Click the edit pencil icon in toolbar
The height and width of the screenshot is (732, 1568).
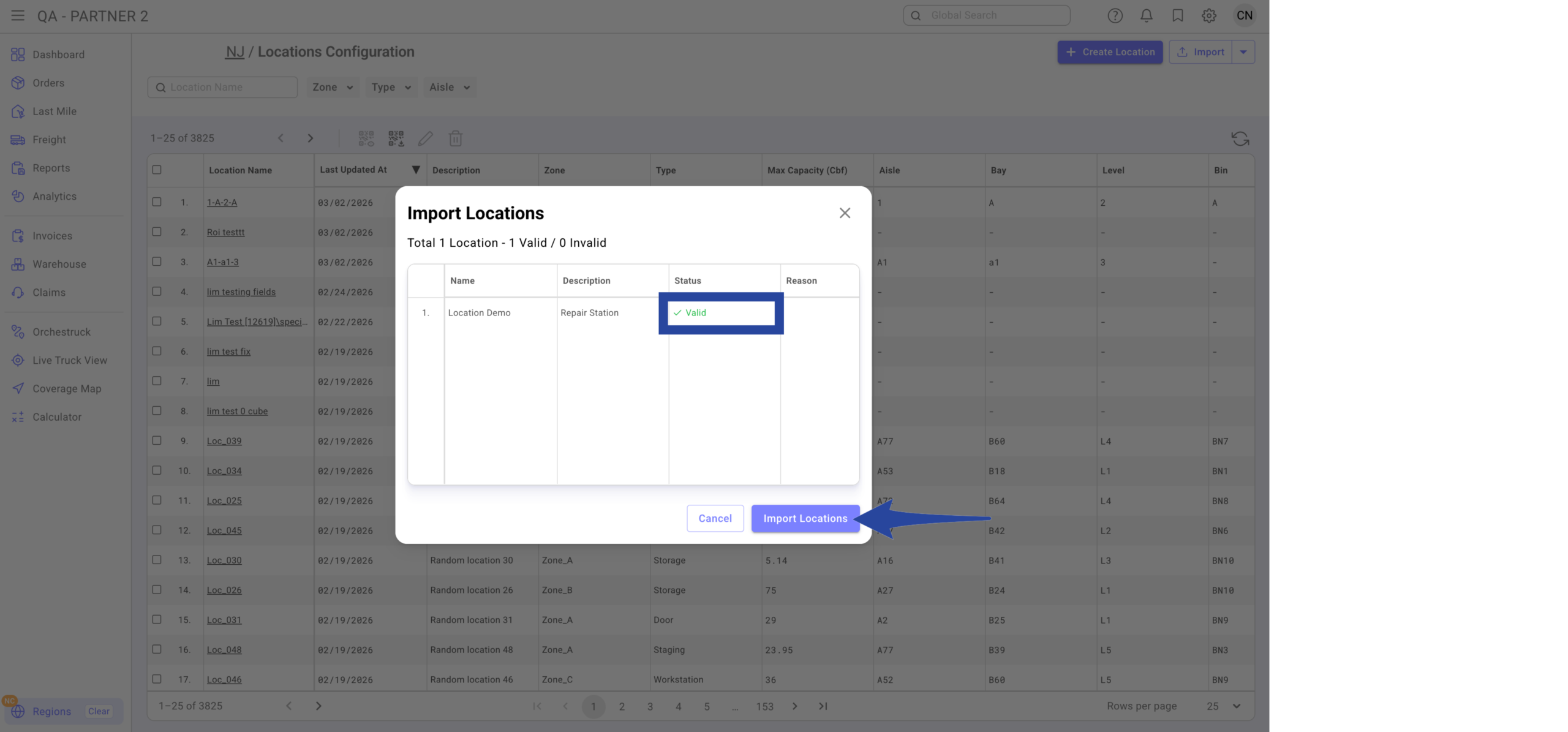(x=425, y=138)
